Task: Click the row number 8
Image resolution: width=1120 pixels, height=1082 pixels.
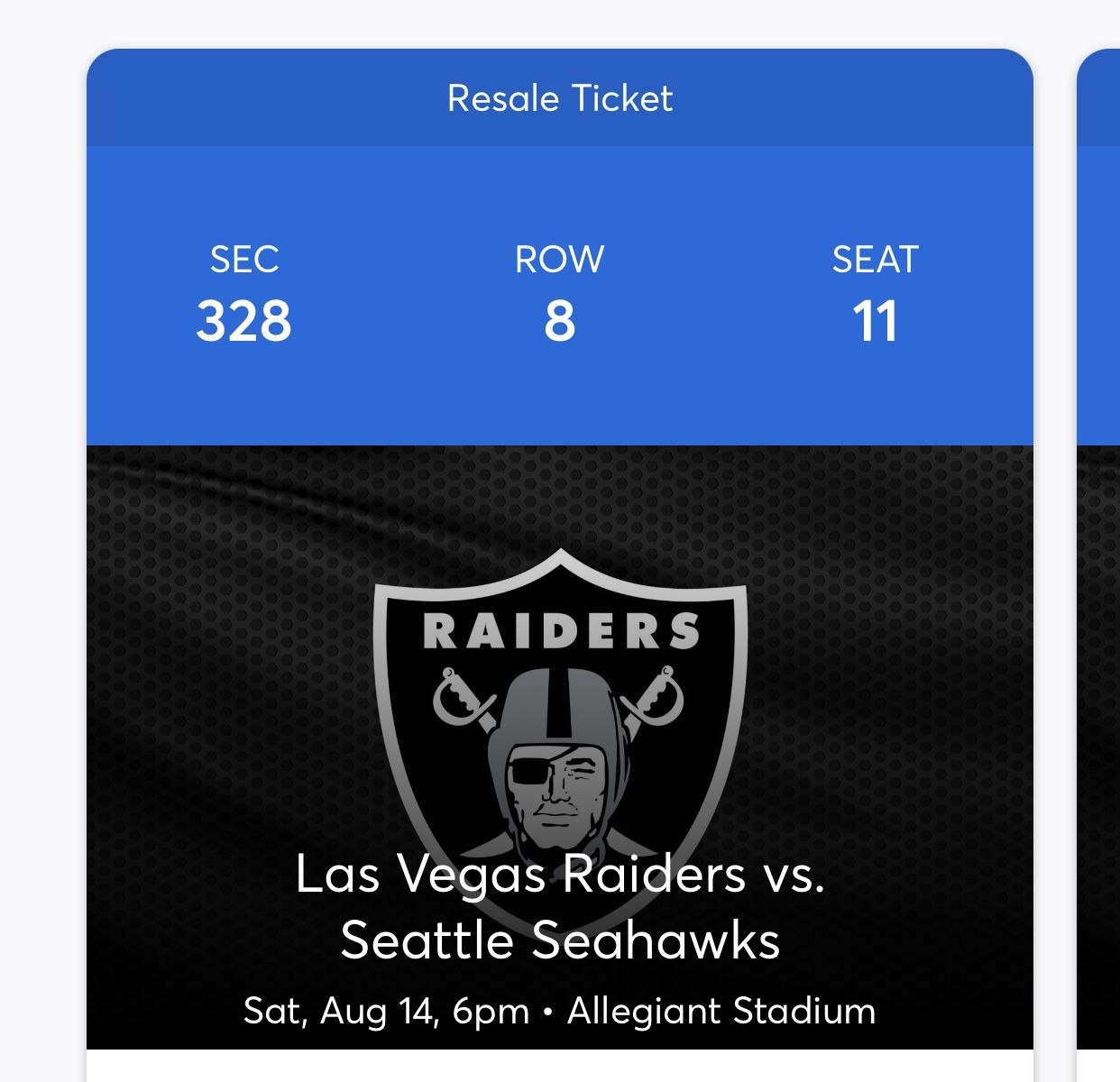Action: point(559,322)
